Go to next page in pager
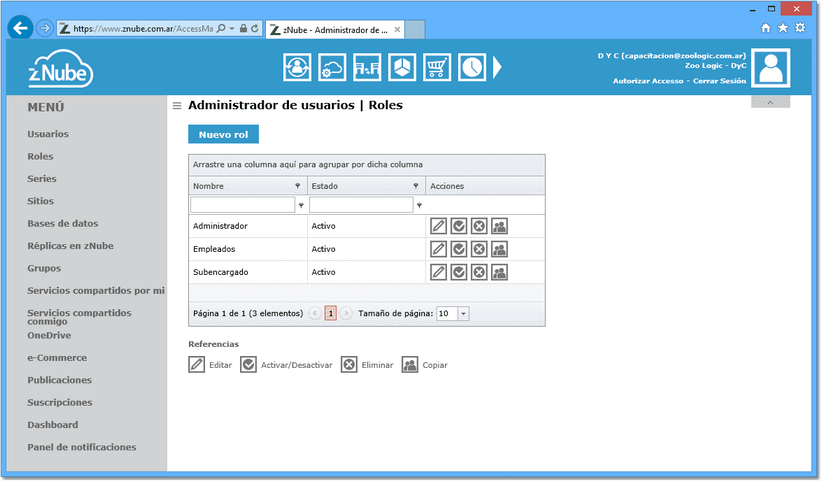The width and height of the screenshot is (822, 482). pyautogui.click(x=346, y=314)
